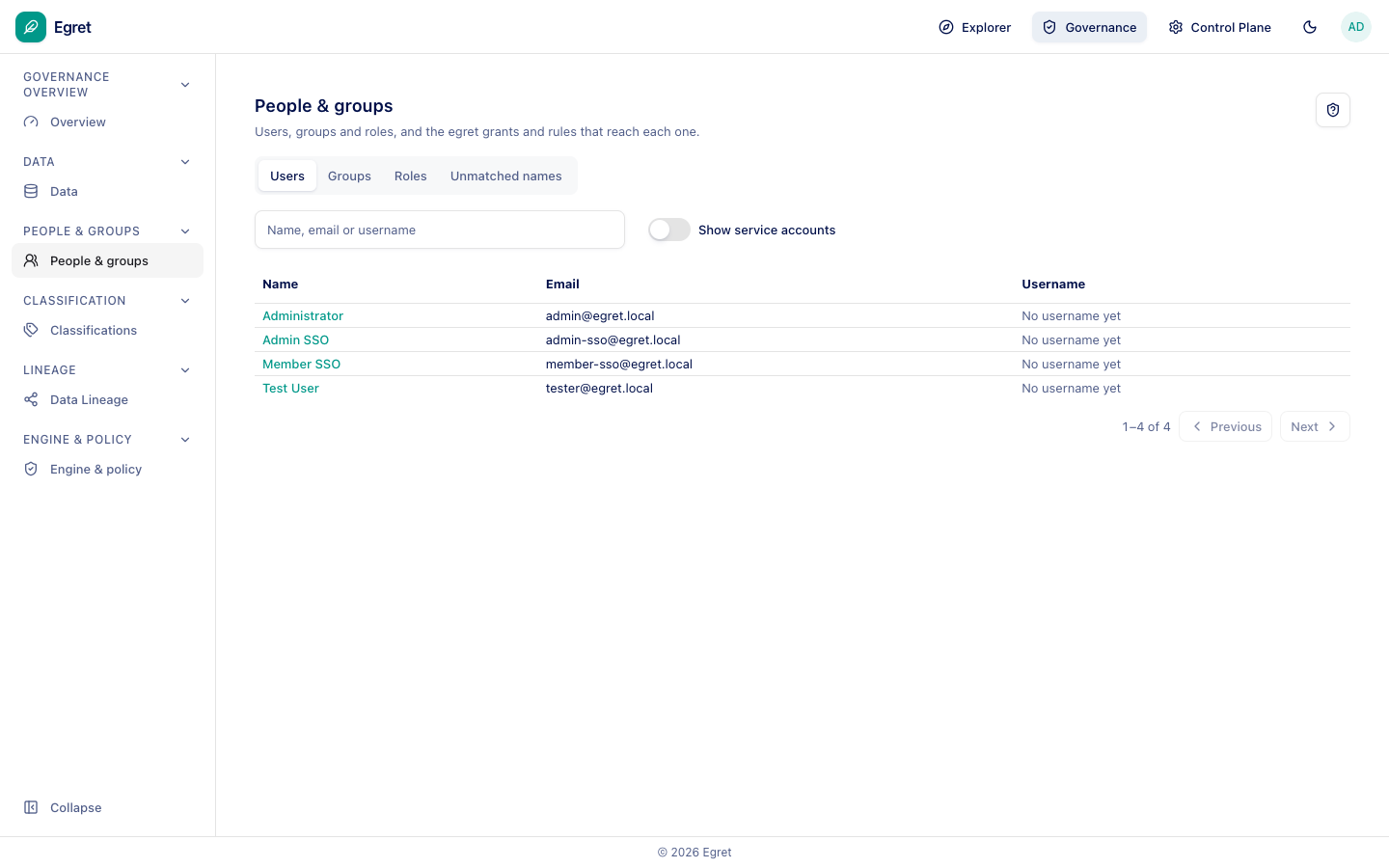
Task: Click the Next page button
Action: (1315, 426)
